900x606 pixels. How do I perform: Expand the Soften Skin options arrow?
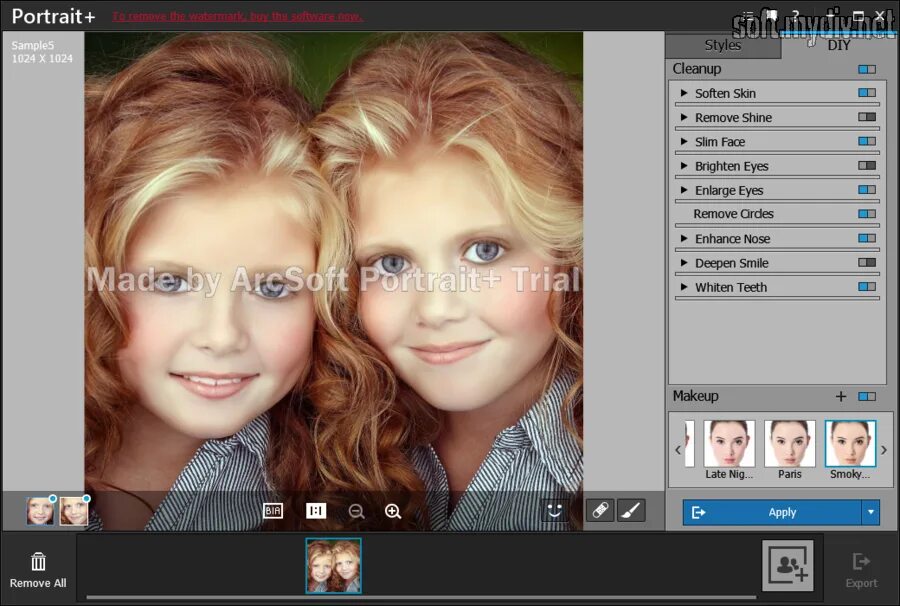pyautogui.click(x=684, y=93)
